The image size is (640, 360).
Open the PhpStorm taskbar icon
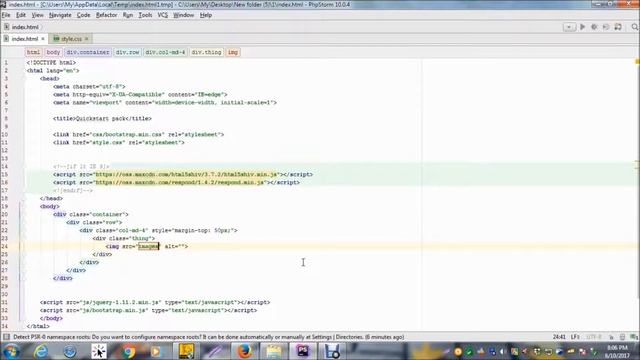(x=303, y=351)
